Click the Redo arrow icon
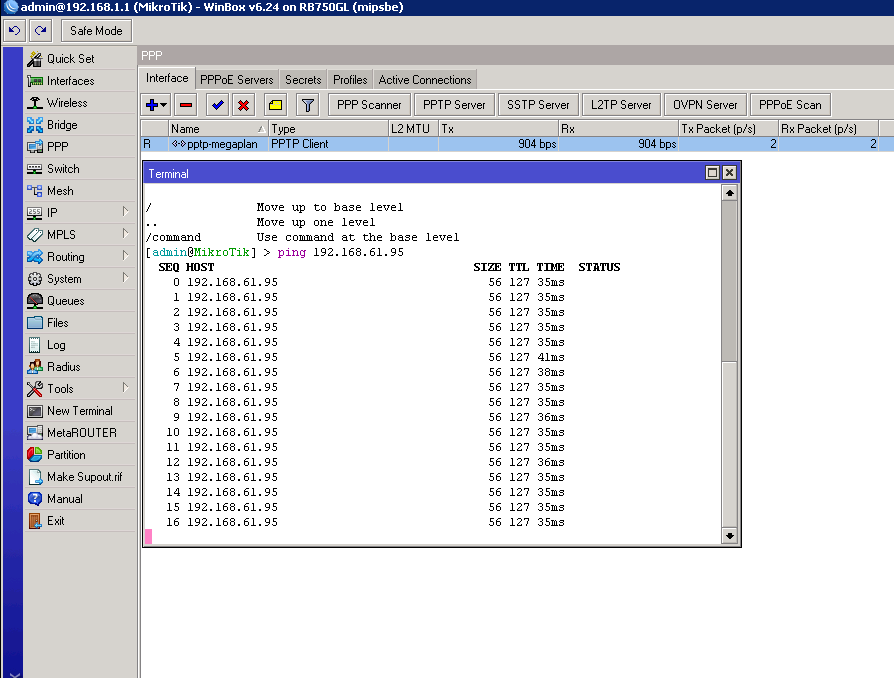The height and width of the screenshot is (678, 894). tap(40, 31)
